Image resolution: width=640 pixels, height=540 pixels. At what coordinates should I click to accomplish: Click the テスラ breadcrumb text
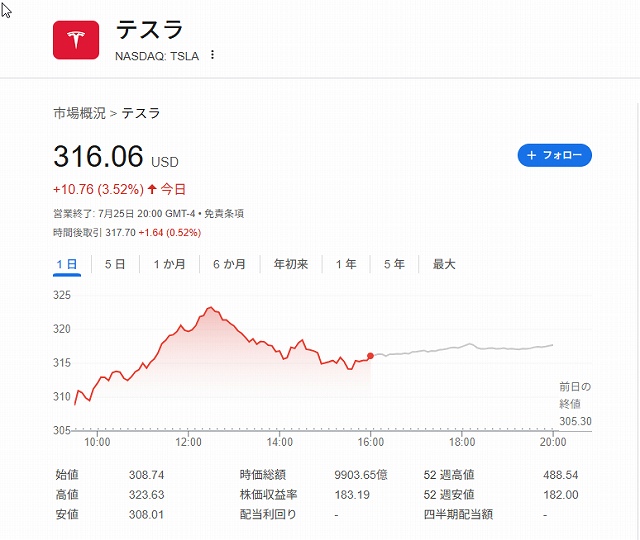point(141,113)
